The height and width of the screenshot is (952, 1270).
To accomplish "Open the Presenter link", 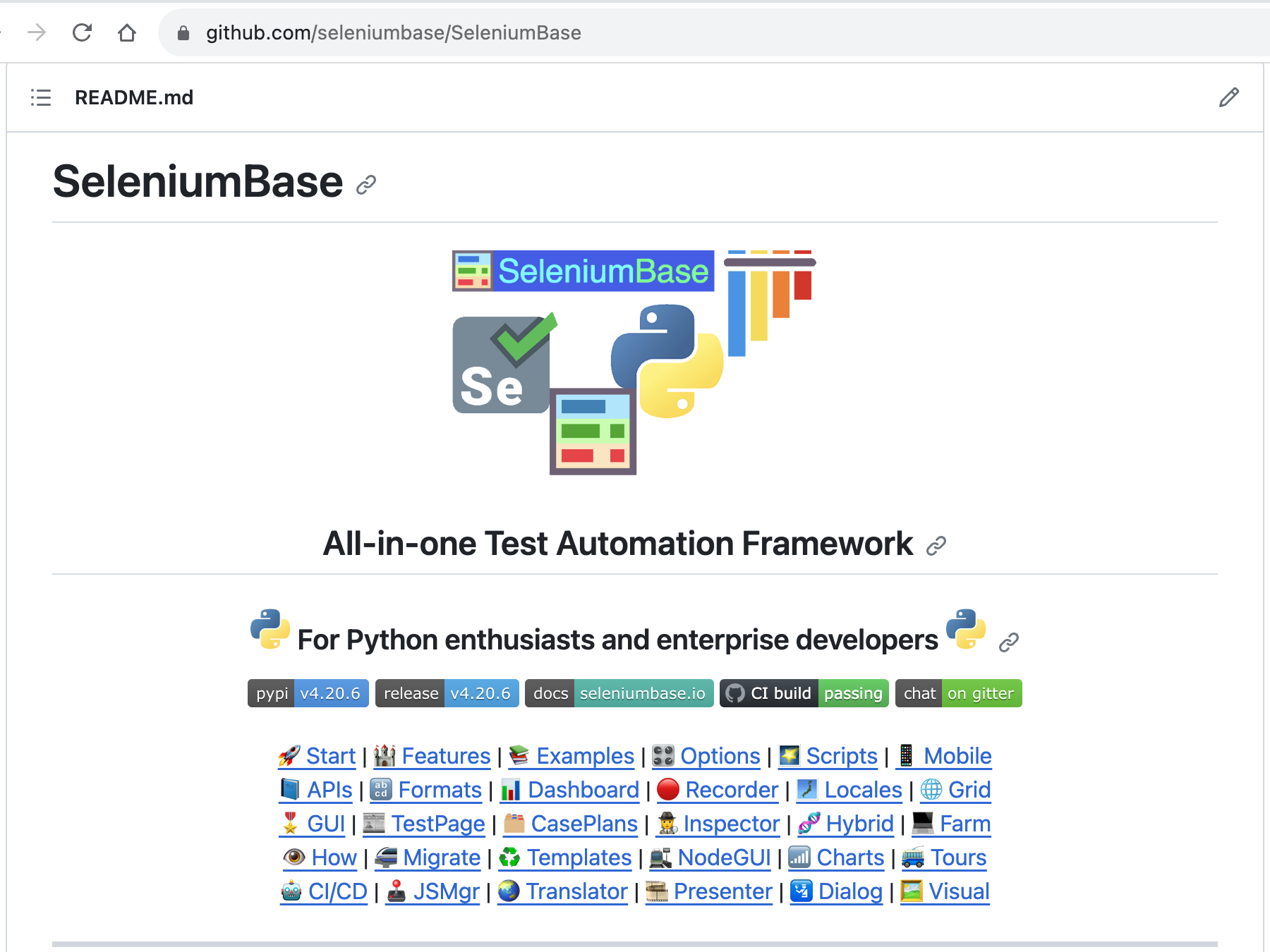I will pos(710,891).
